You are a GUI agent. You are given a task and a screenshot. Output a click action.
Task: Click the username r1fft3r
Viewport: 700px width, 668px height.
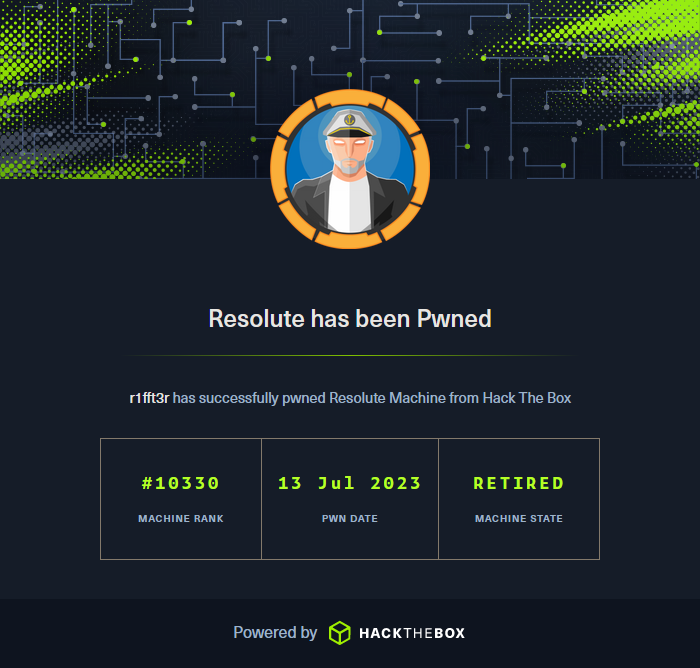click(x=149, y=398)
